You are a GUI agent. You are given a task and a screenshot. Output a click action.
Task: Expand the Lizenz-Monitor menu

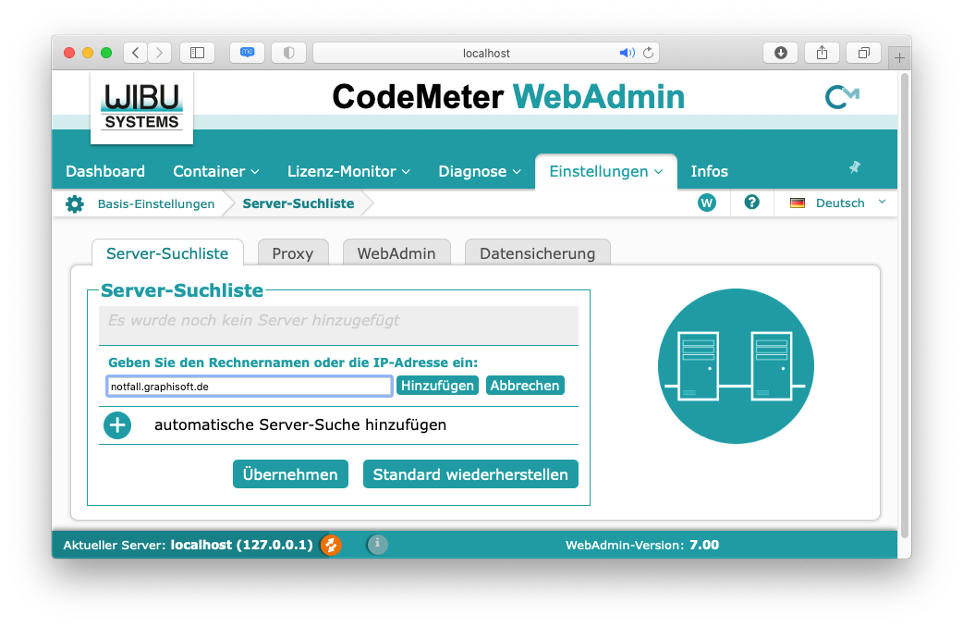pyautogui.click(x=349, y=172)
